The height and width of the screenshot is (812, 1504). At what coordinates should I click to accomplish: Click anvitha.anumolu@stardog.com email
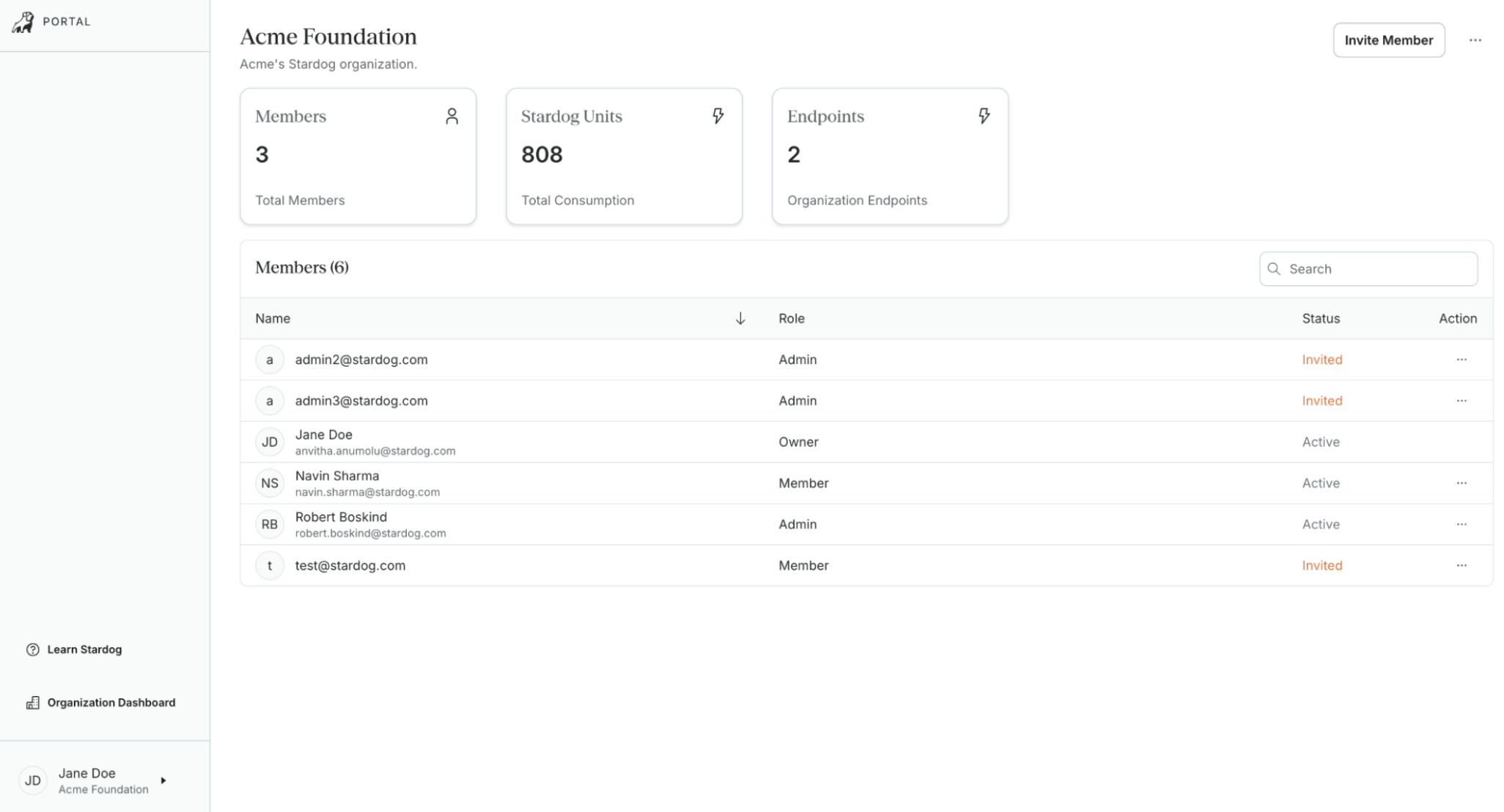(x=375, y=451)
